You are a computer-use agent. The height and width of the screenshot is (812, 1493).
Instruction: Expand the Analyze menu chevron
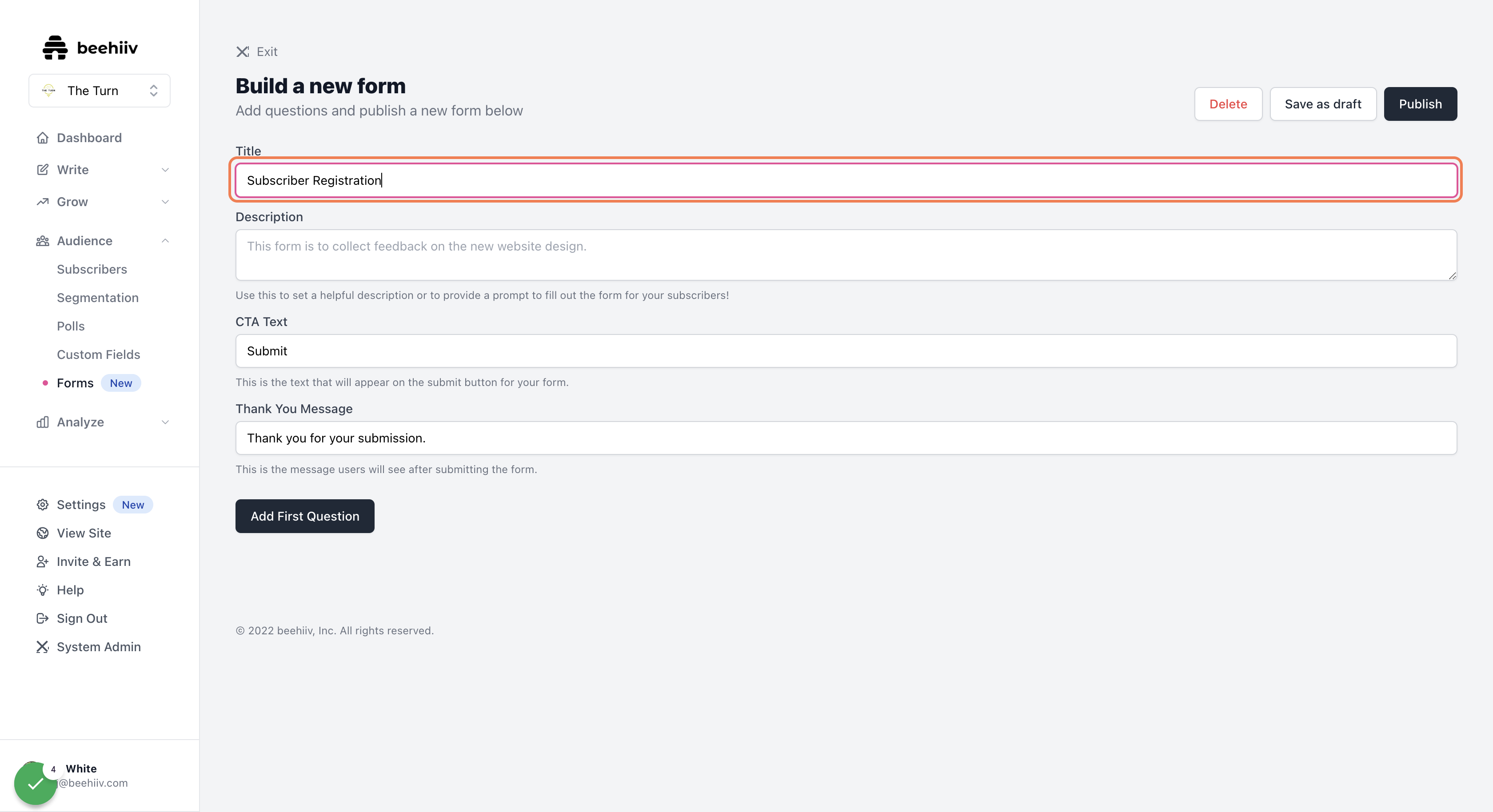pyautogui.click(x=165, y=422)
